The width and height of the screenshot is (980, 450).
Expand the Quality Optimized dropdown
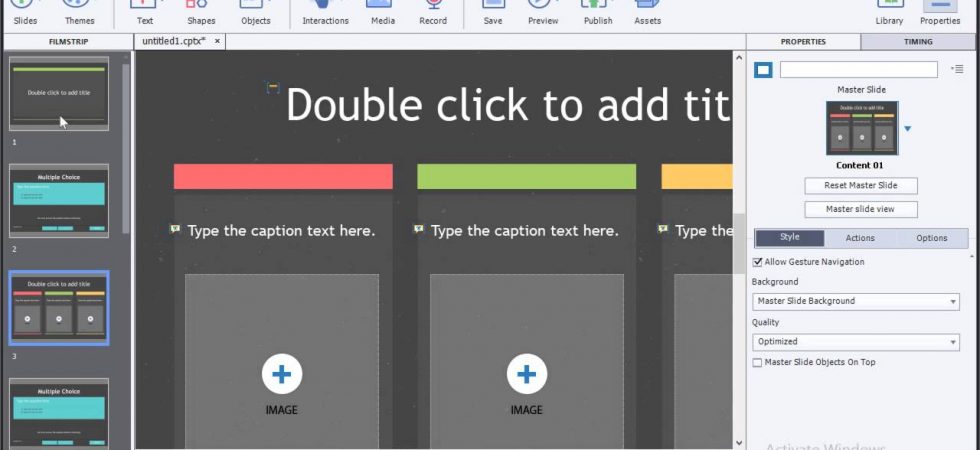856,342
